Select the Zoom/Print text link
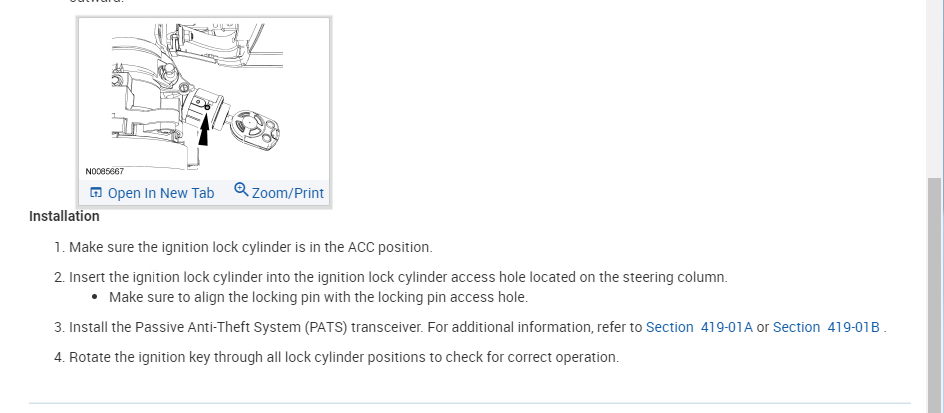Image resolution: width=944 pixels, height=413 pixels. coord(288,193)
